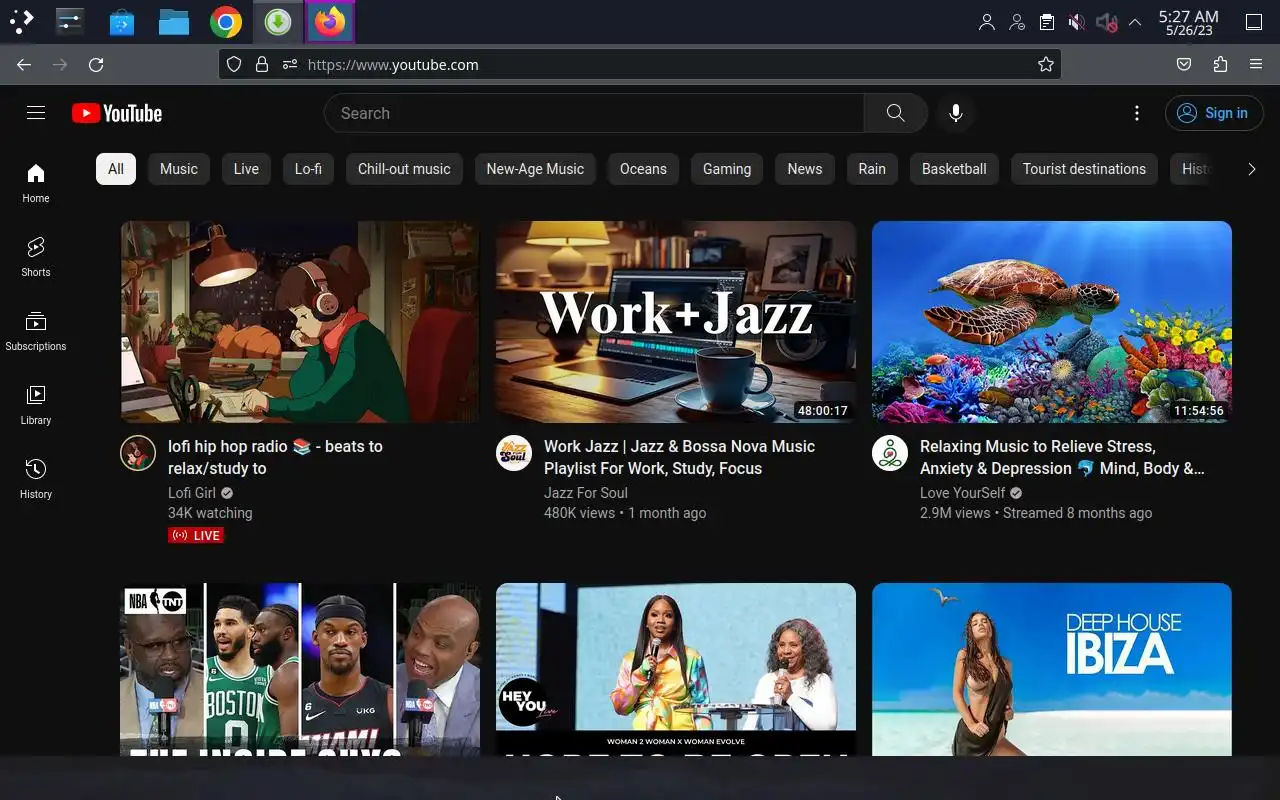The image size is (1280, 800).
Task: Open the Work+Jazz video thumbnail
Action: 676,322
